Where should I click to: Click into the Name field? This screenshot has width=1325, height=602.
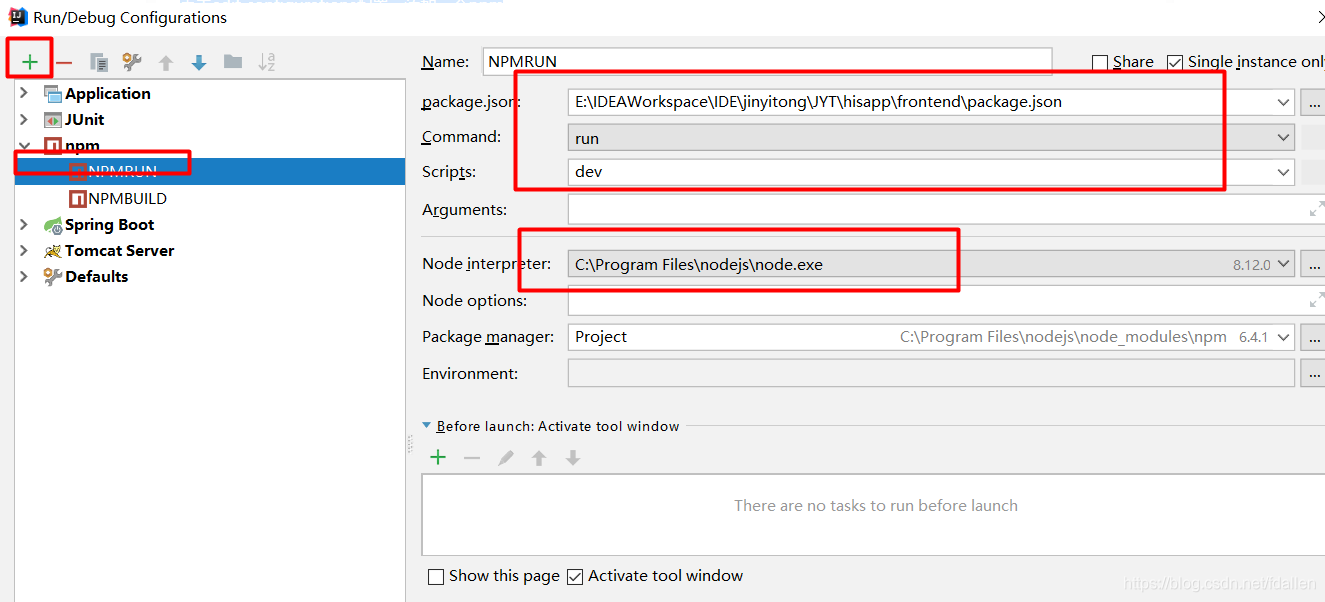(767, 61)
